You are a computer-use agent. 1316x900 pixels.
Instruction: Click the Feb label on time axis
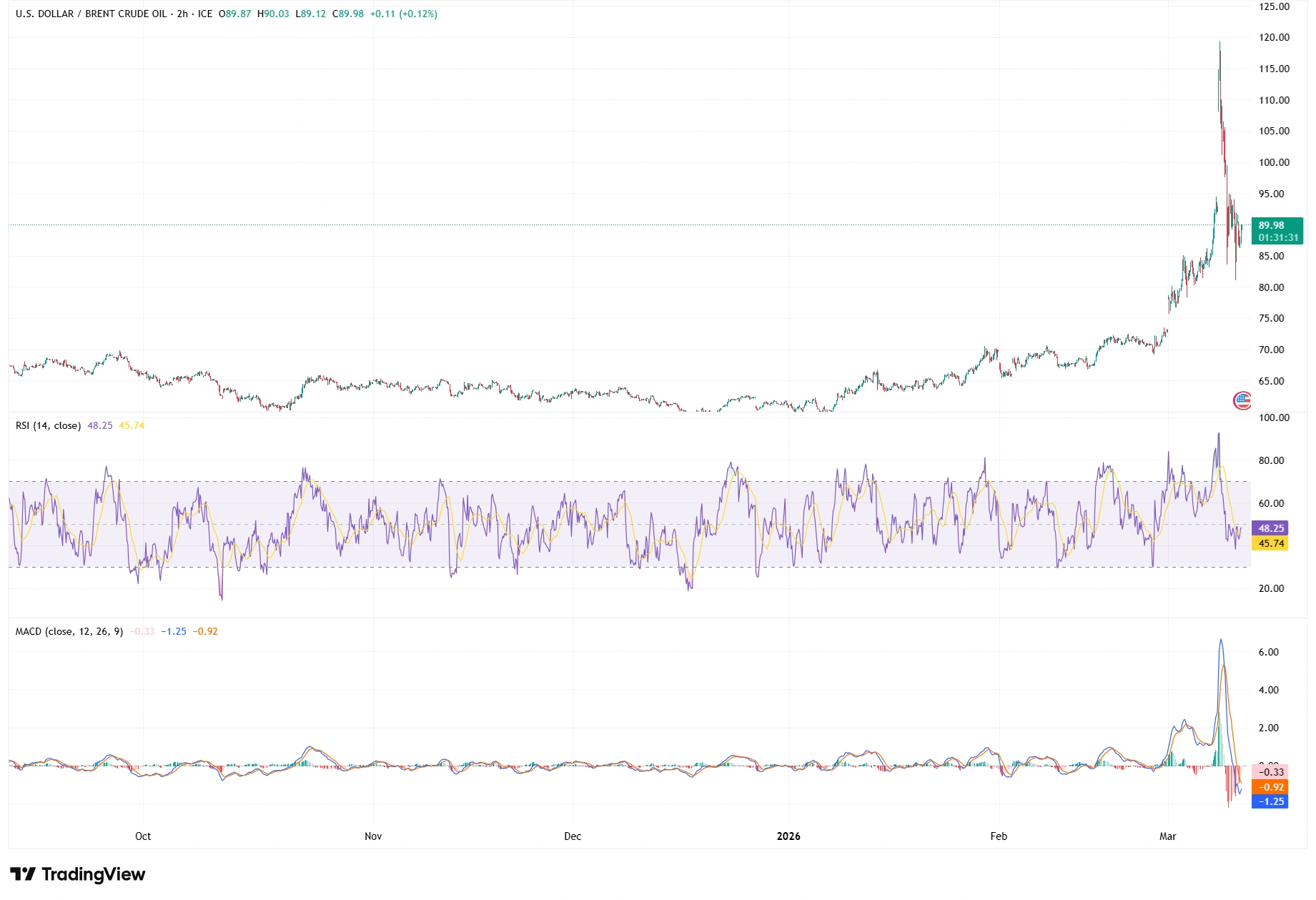click(x=999, y=836)
